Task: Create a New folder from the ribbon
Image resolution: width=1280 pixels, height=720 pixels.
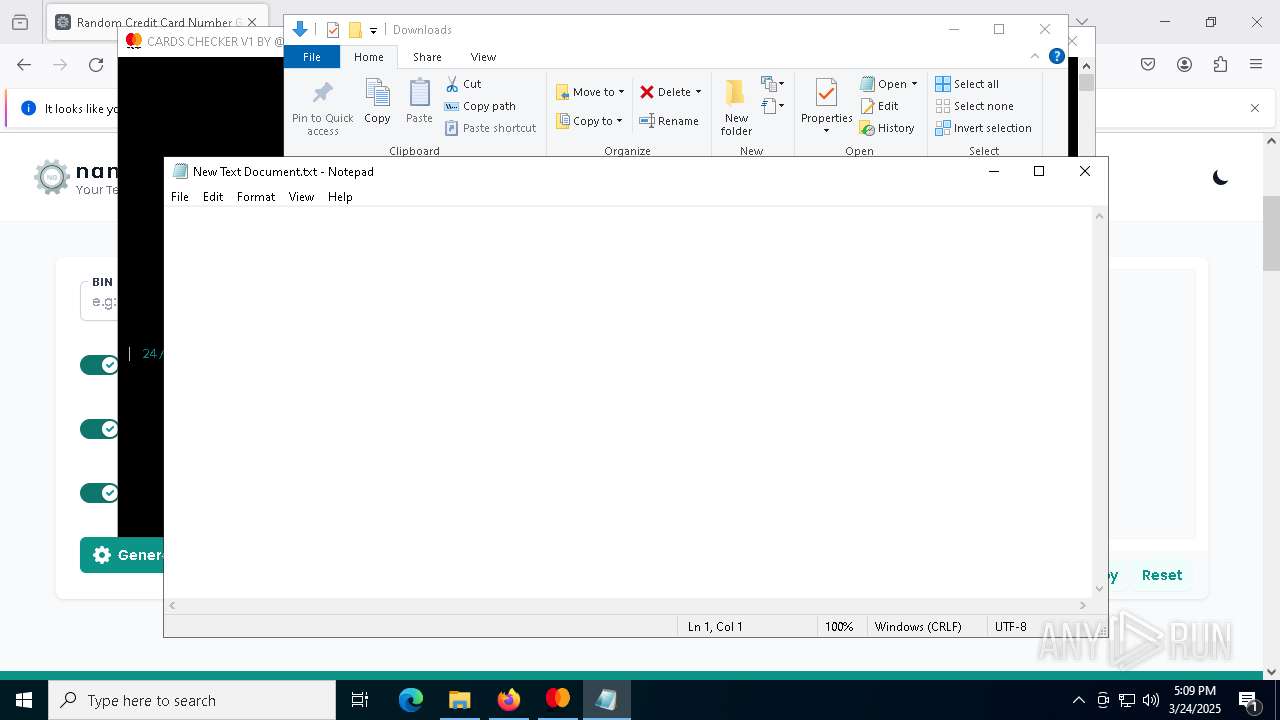Action: click(x=736, y=107)
